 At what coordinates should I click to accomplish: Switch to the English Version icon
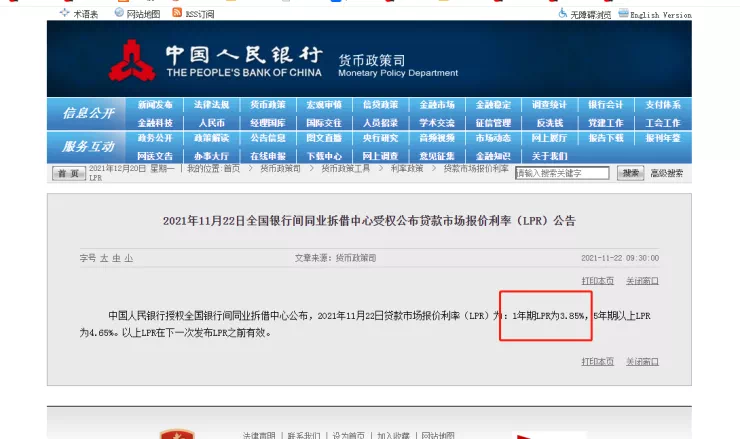pyautogui.click(x=623, y=14)
